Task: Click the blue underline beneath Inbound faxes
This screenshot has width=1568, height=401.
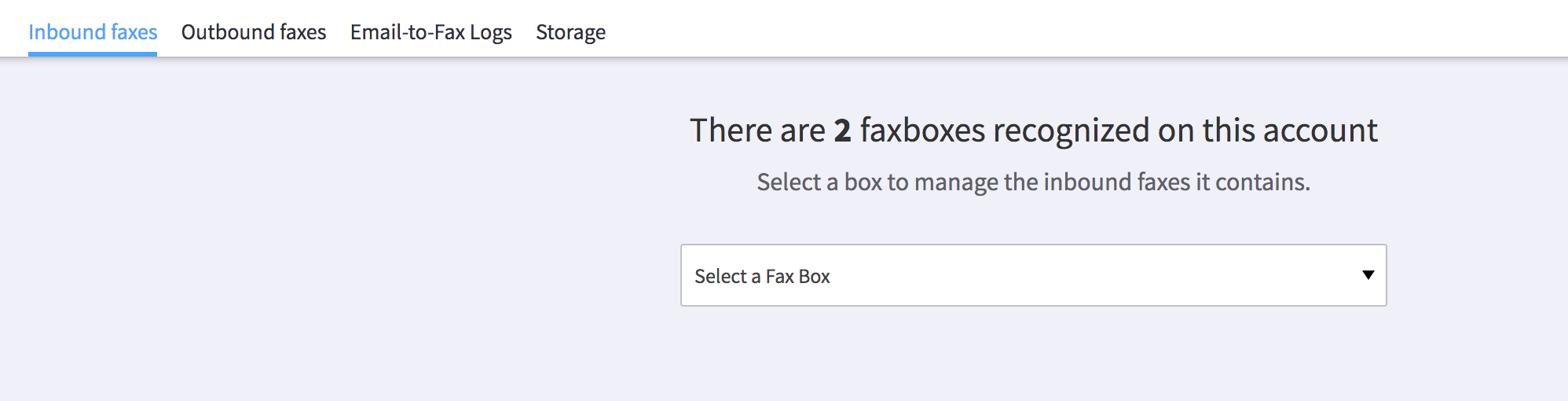Action: (x=93, y=54)
